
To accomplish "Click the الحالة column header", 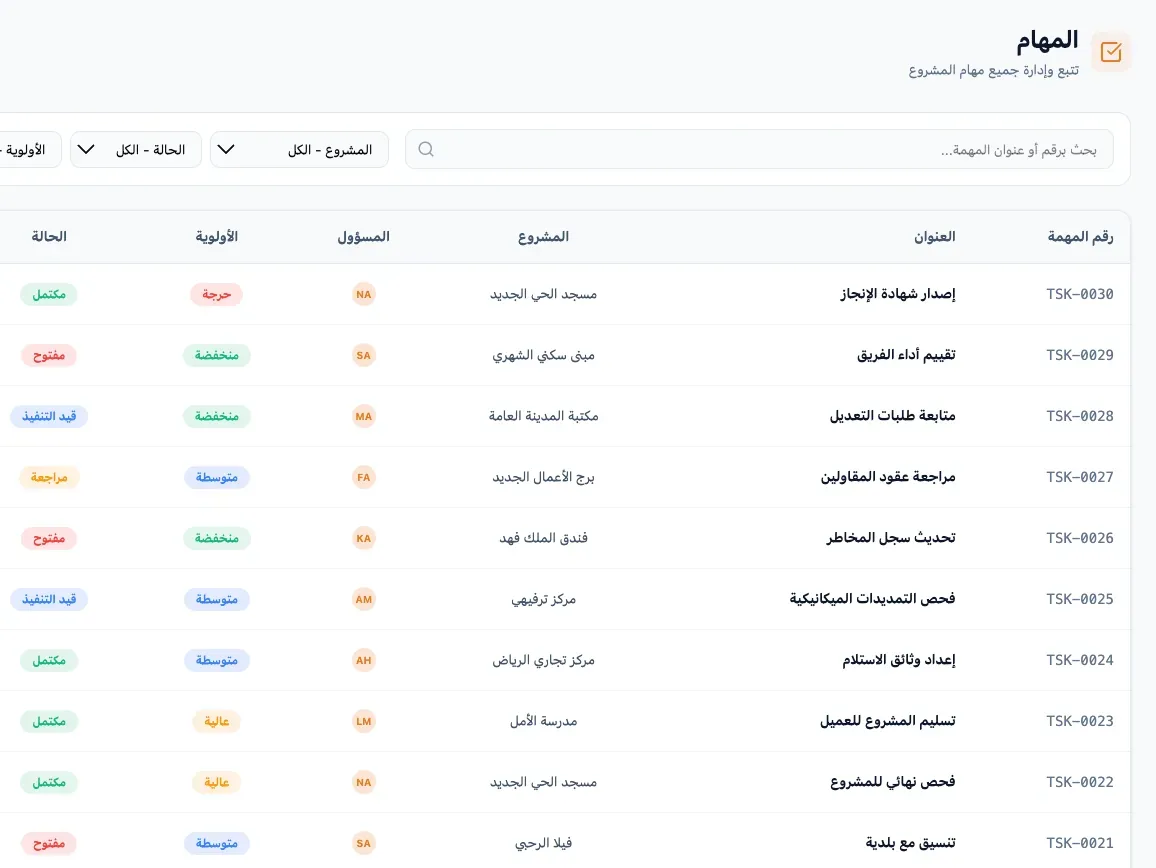I will coord(49,237).
